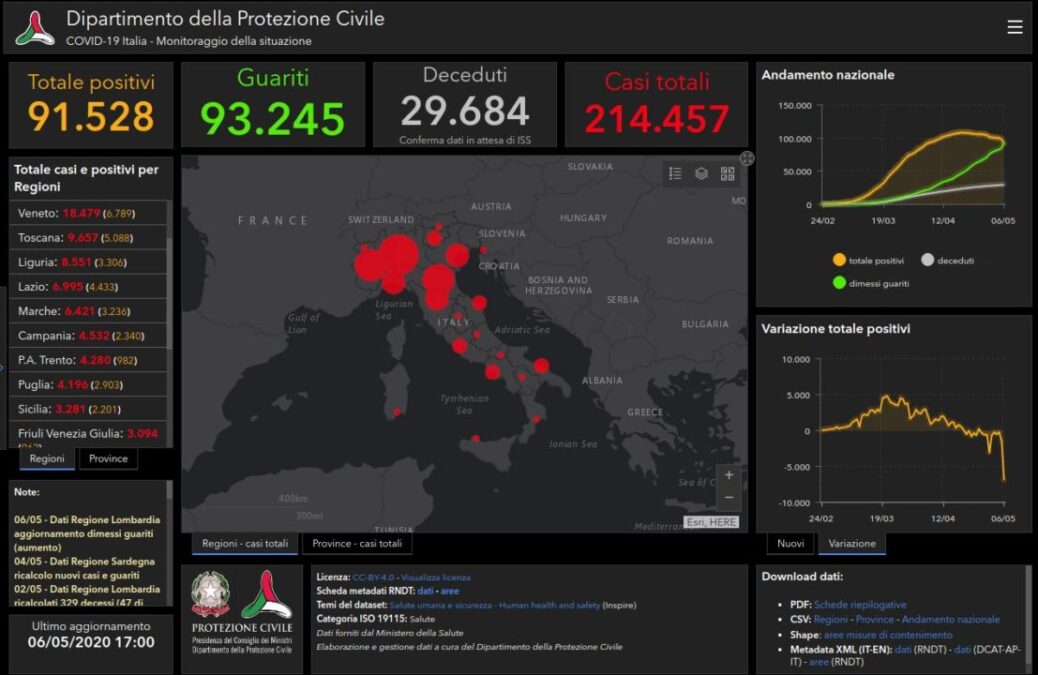Viewport: 1038px width, 675px height.
Task: Expand the map to fullscreen
Action: 747,158
